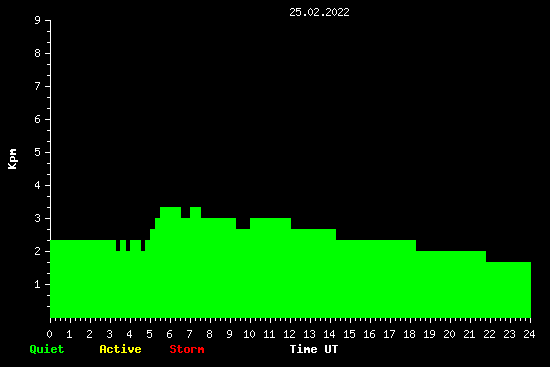Click the green bar peak after hour 7
The height and width of the screenshot is (367, 550).
(195, 213)
